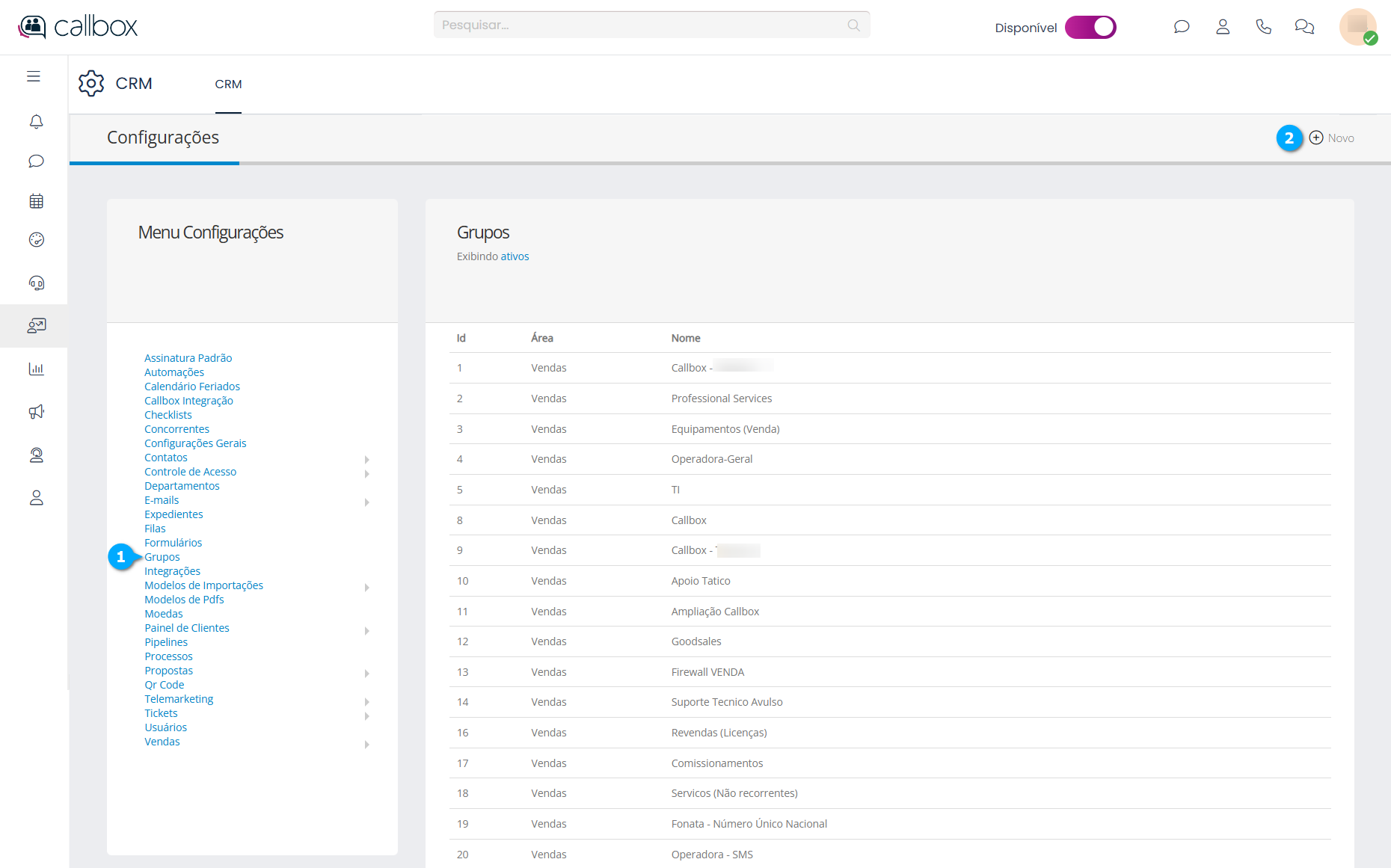
Task: Switch to the CRM tab
Action: 228,84
